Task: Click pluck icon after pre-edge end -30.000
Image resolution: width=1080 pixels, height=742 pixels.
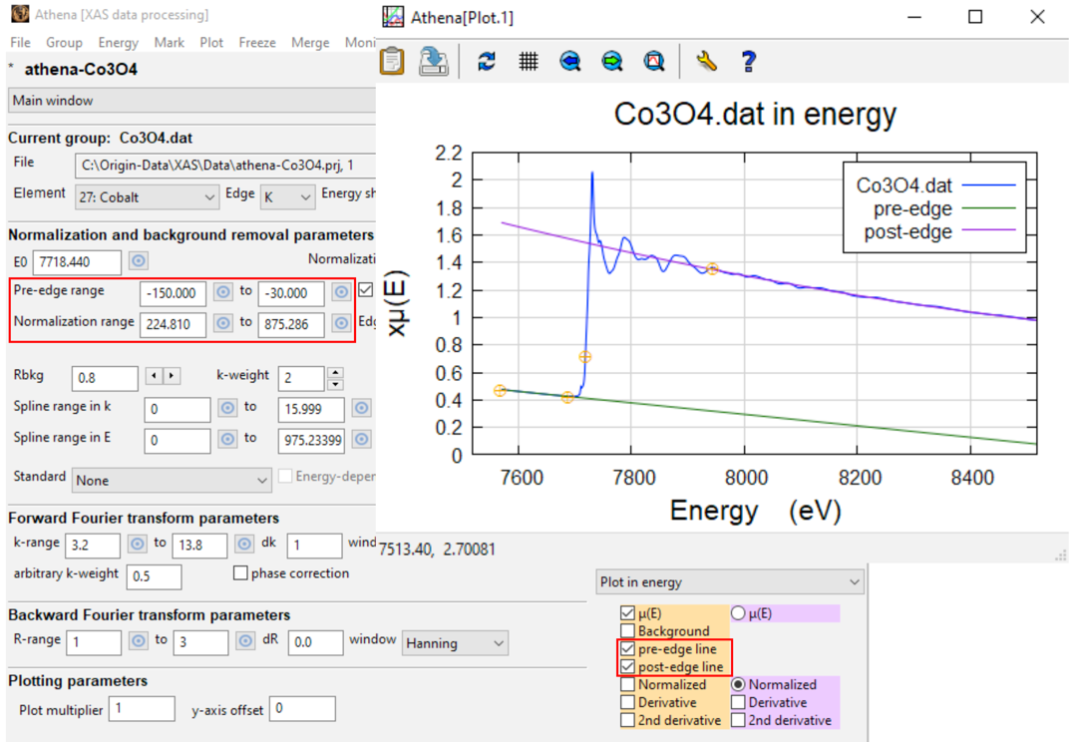Action: (341, 292)
